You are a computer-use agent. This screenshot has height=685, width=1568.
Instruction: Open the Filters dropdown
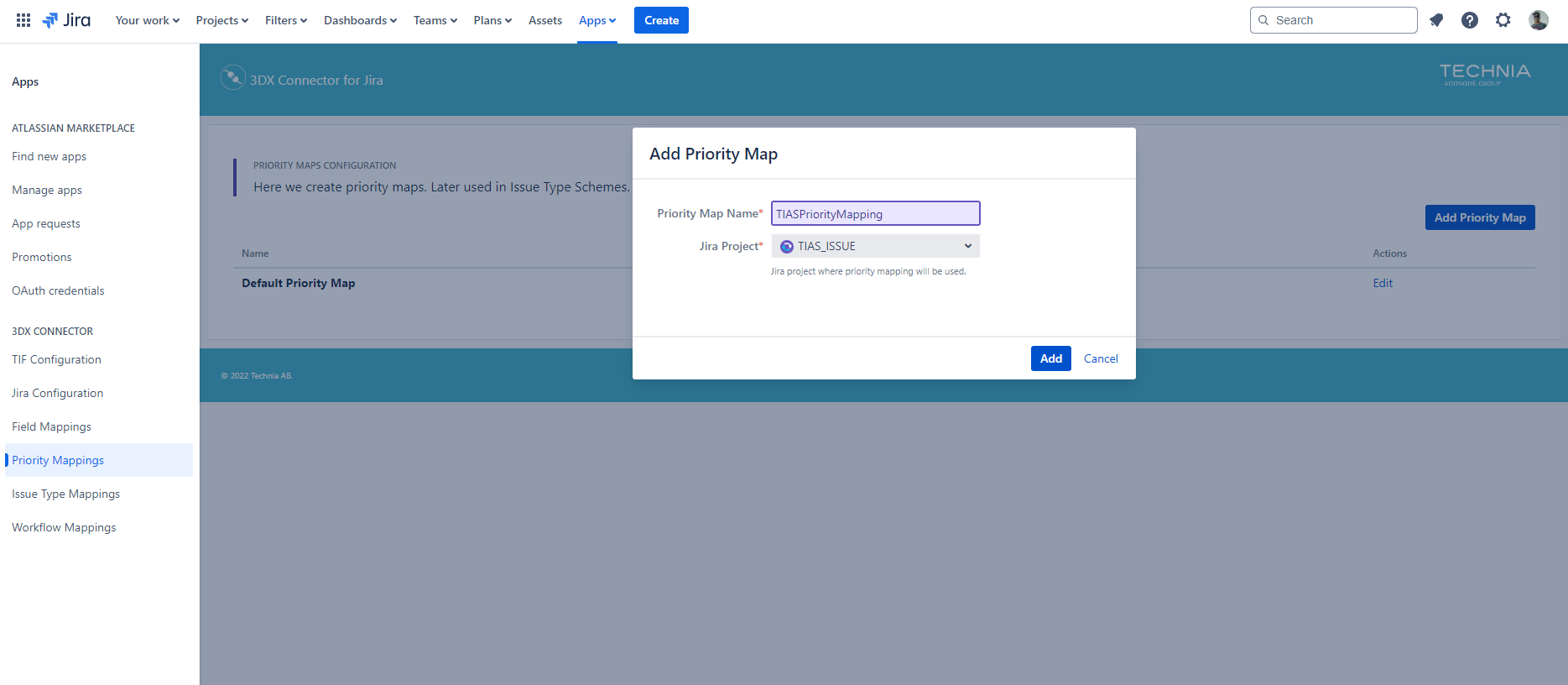(x=285, y=20)
